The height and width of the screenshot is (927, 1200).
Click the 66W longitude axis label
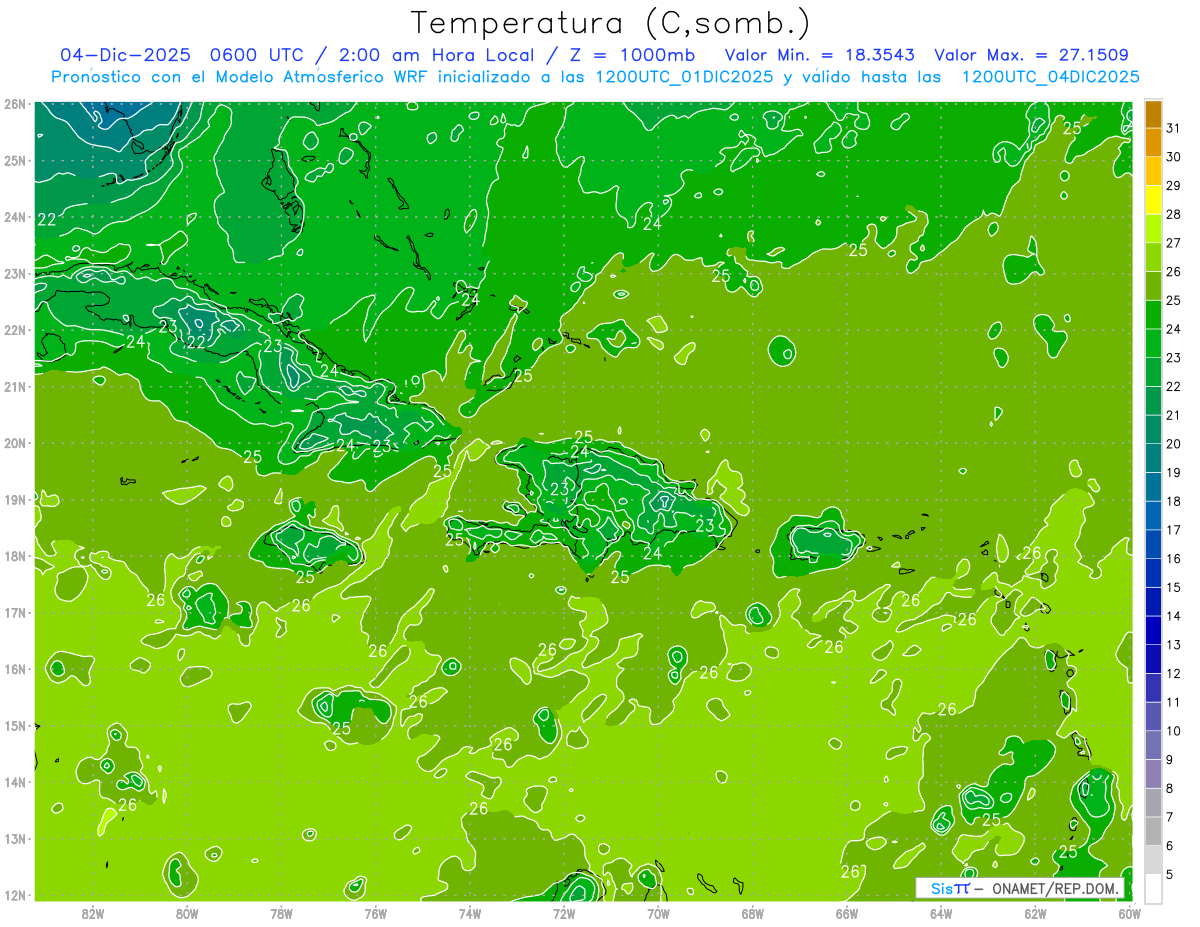pos(846,913)
